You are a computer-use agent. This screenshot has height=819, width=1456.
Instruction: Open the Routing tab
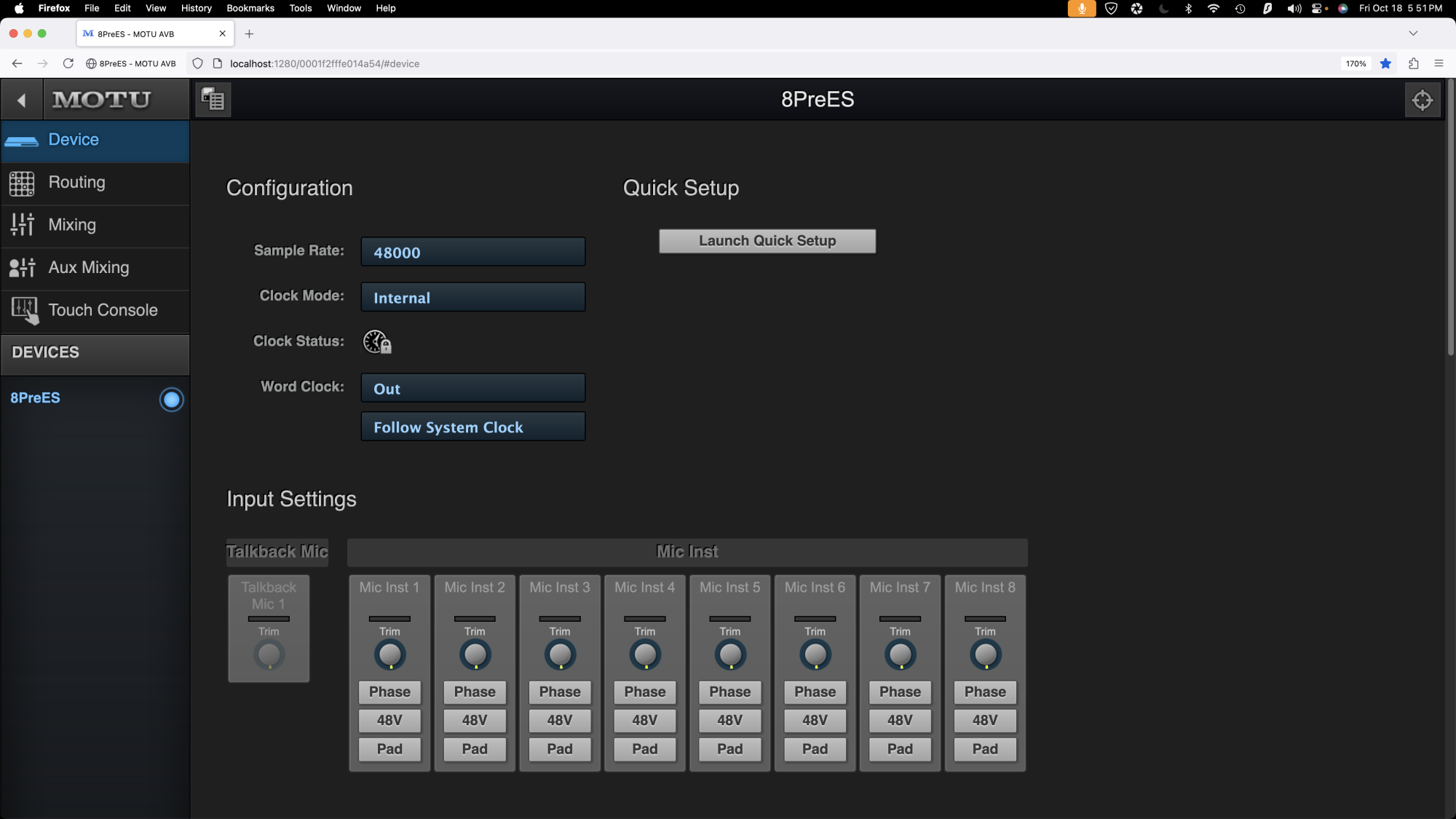pyautogui.click(x=95, y=183)
